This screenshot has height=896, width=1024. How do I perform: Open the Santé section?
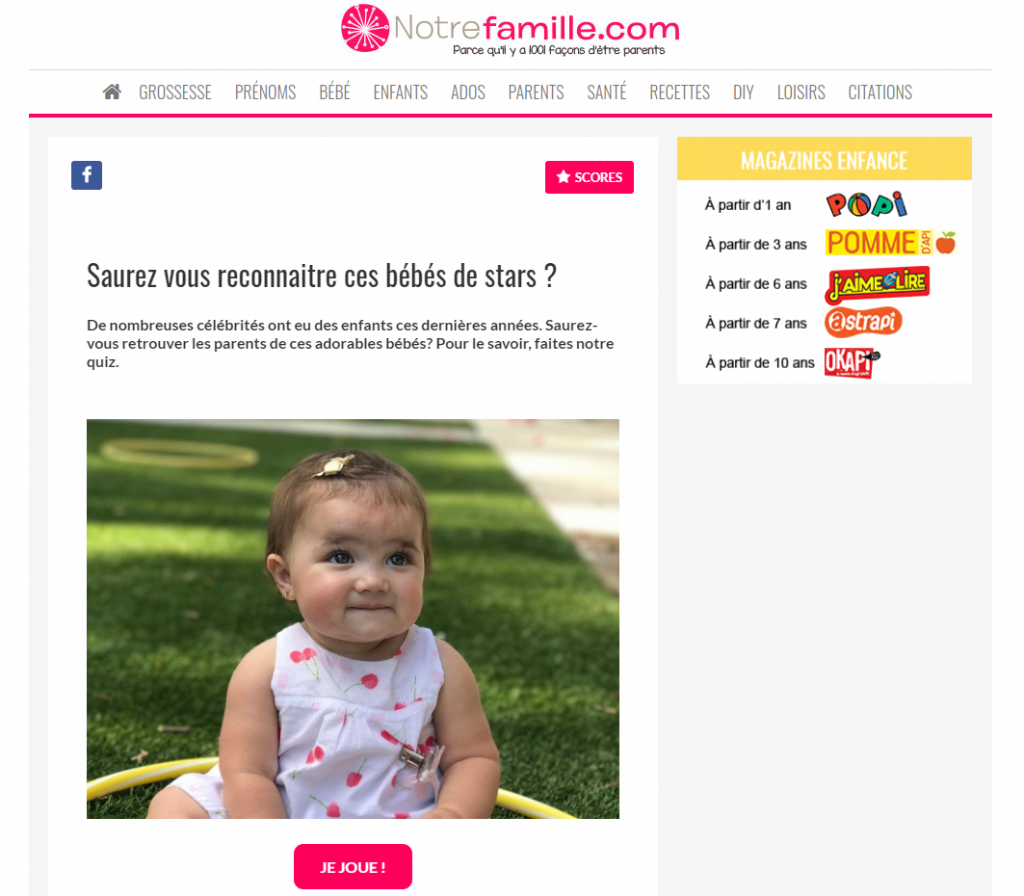606,92
